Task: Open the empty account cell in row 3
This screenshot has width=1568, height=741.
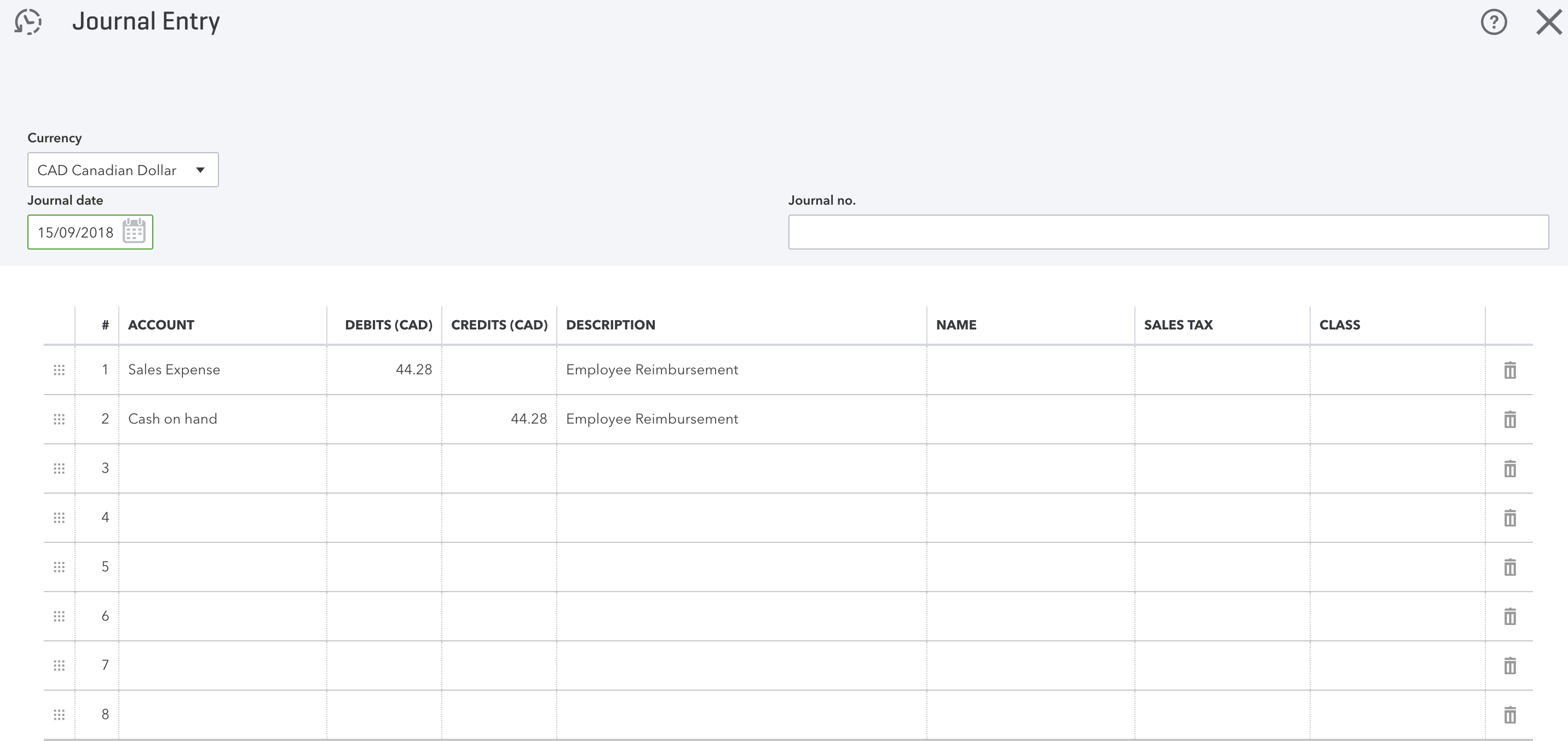Action: point(222,468)
